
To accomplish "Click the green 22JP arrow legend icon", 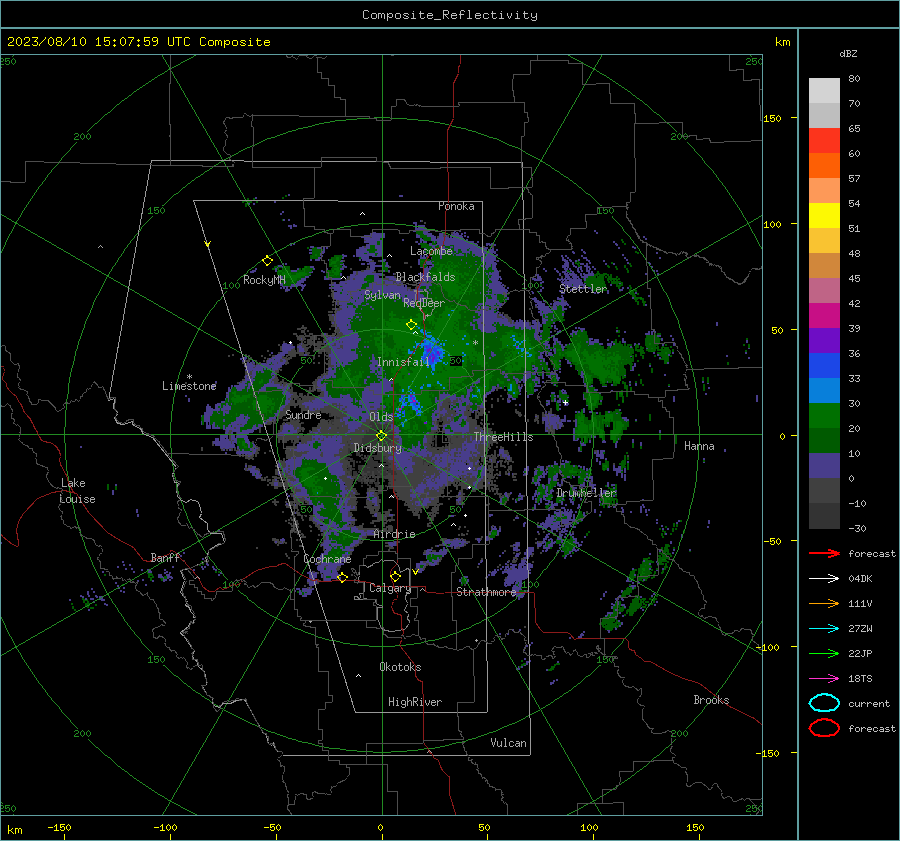I will tap(824, 653).
